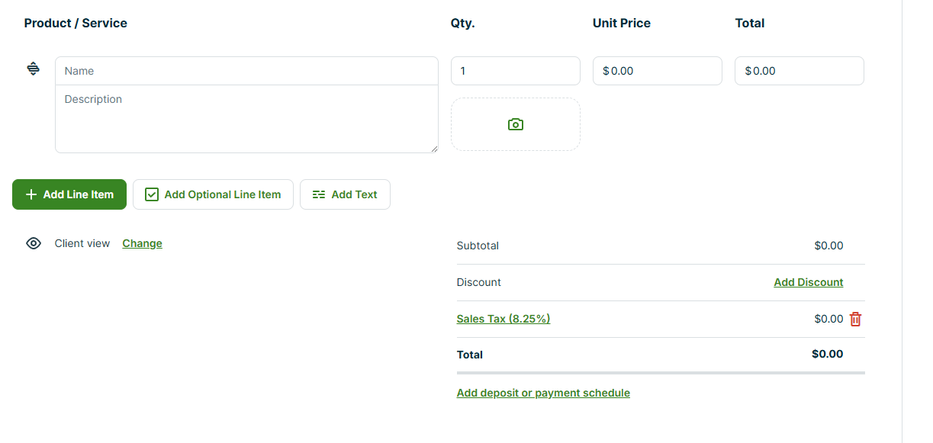
Task: Focus the product Name field
Action: point(246,71)
